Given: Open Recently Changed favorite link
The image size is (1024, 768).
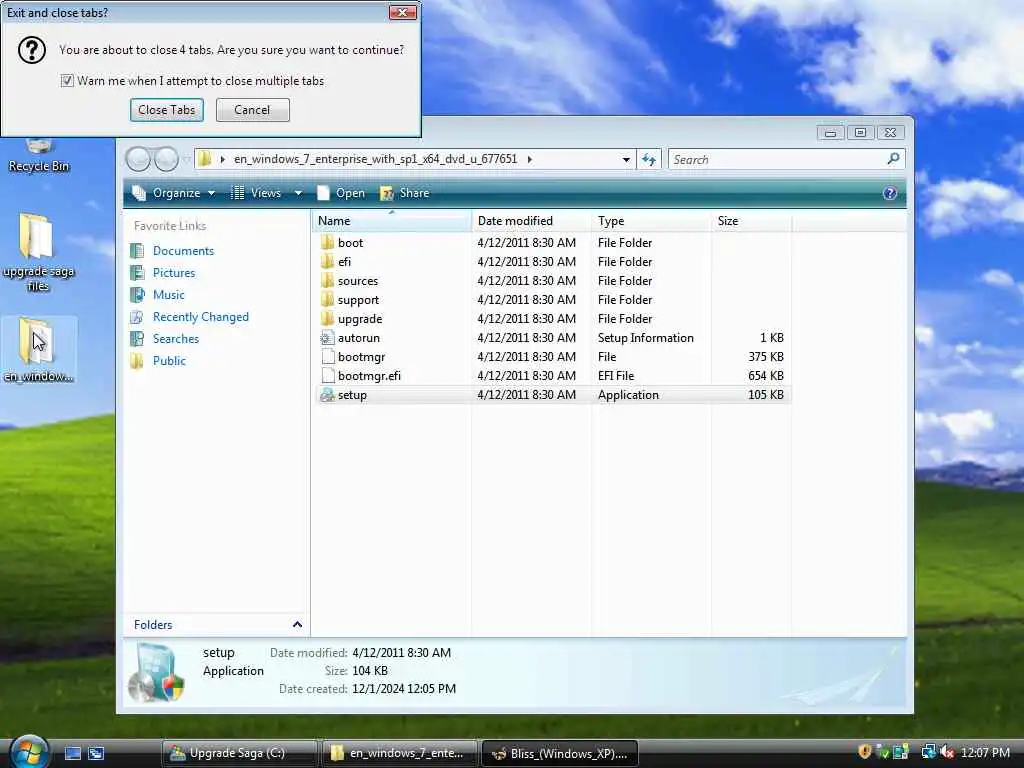Looking at the screenshot, I should pos(200,317).
